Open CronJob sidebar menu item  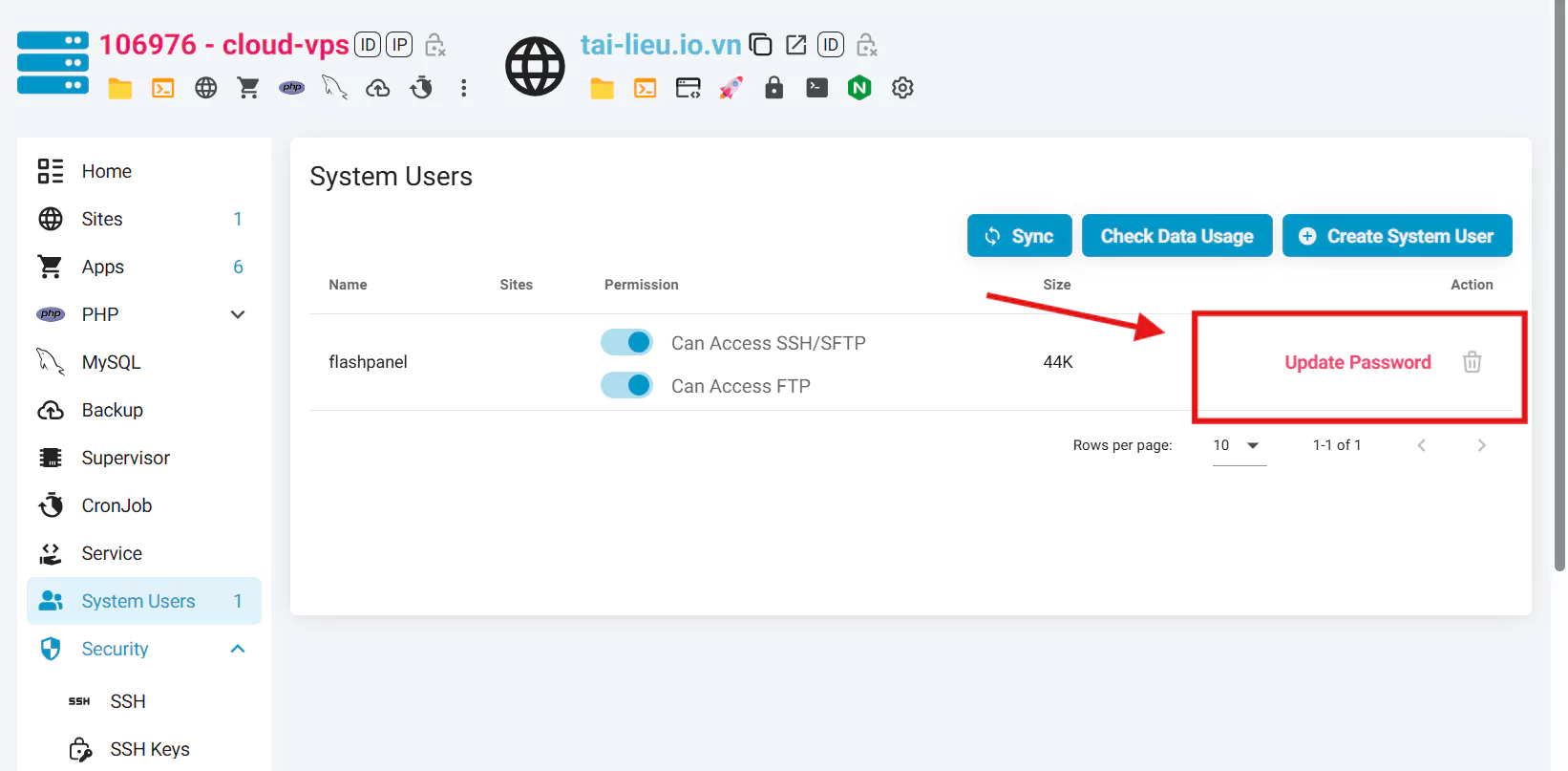point(117,505)
